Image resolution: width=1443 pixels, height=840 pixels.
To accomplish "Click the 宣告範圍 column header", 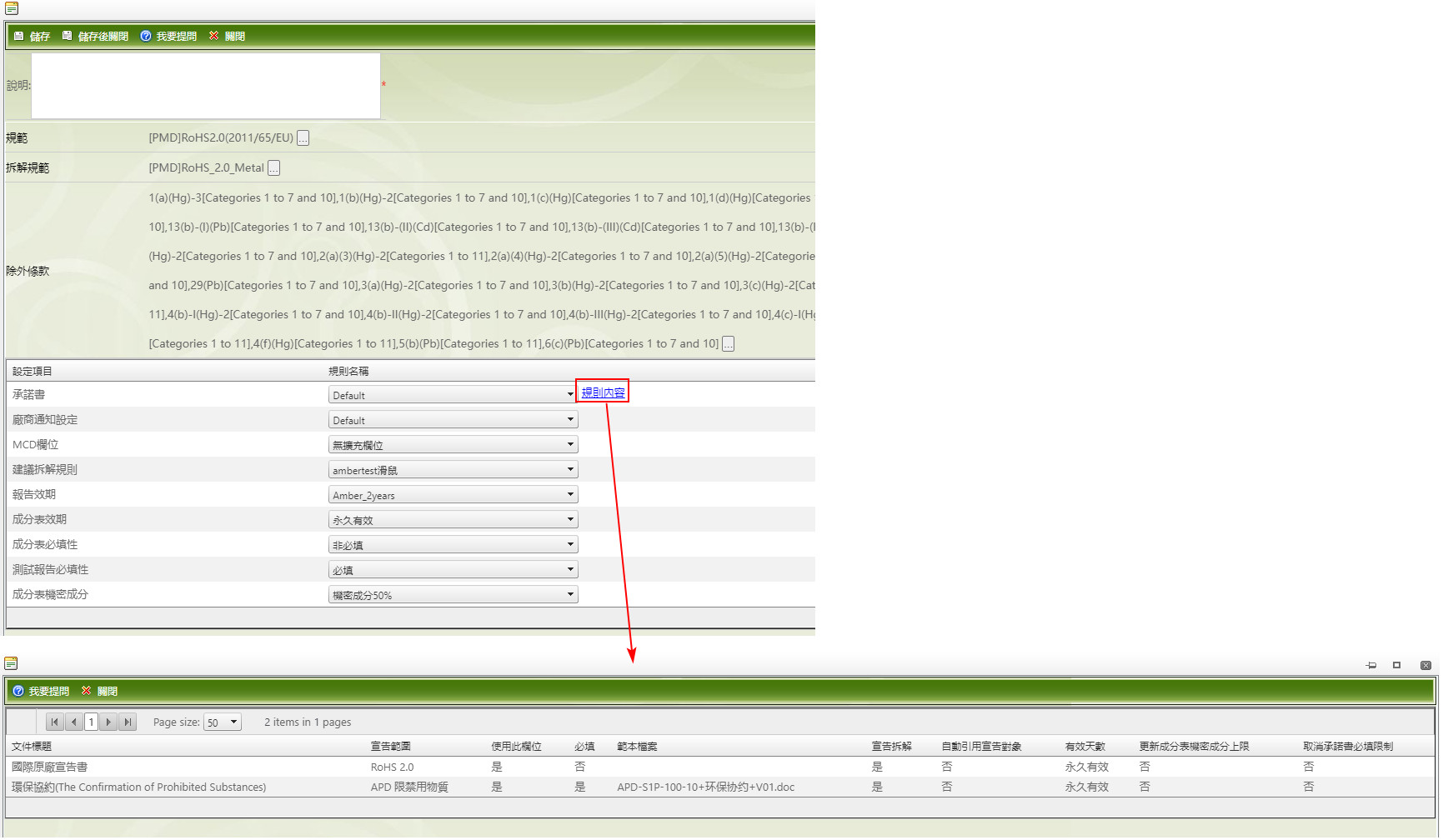I will 391,747.
